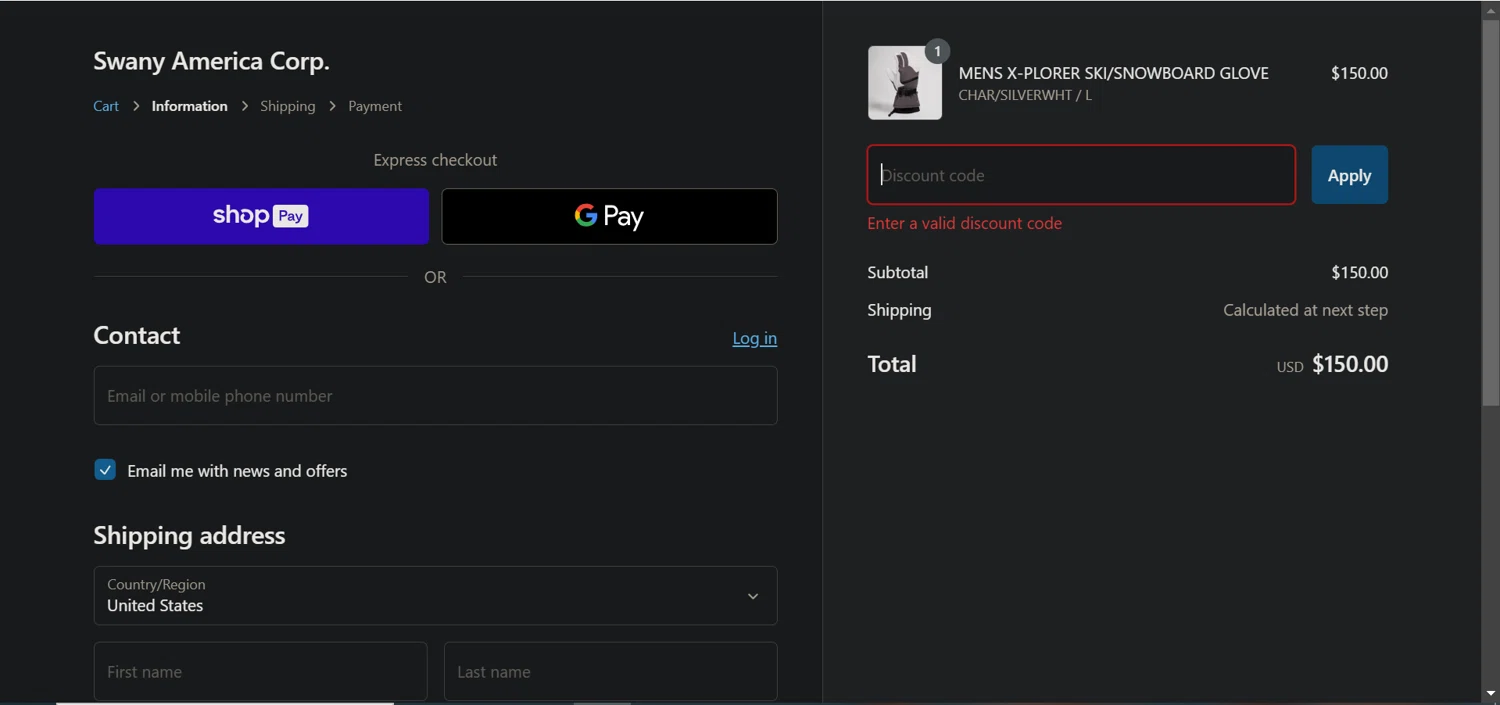Click the Total amount $150.00
The height and width of the screenshot is (705, 1500).
(1349, 364)
